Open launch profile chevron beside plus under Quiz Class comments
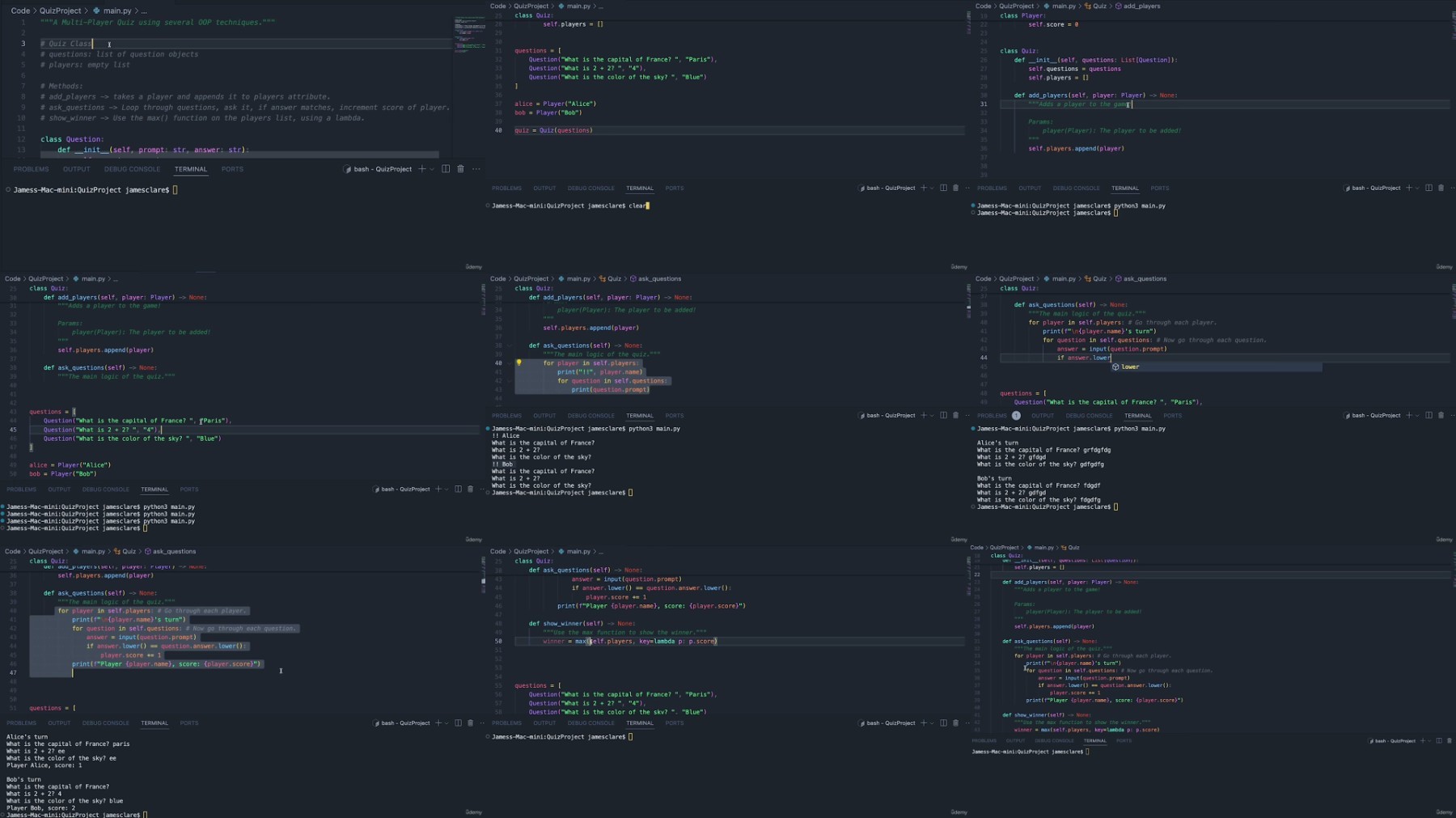This screenshot has height=818, width=1456. coord(432,169)
